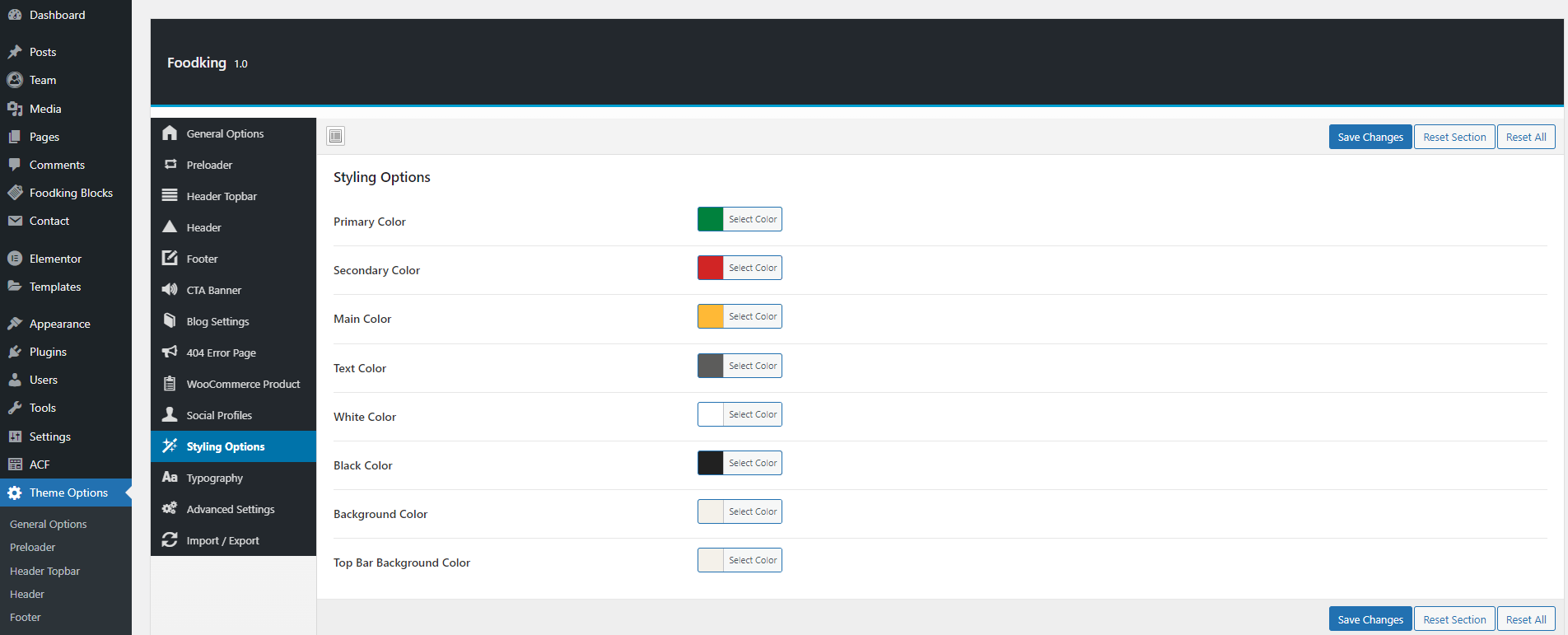Open Select Color for Text Color
Viewport: 1568px width, 635px height.
(x=752, y=367)
